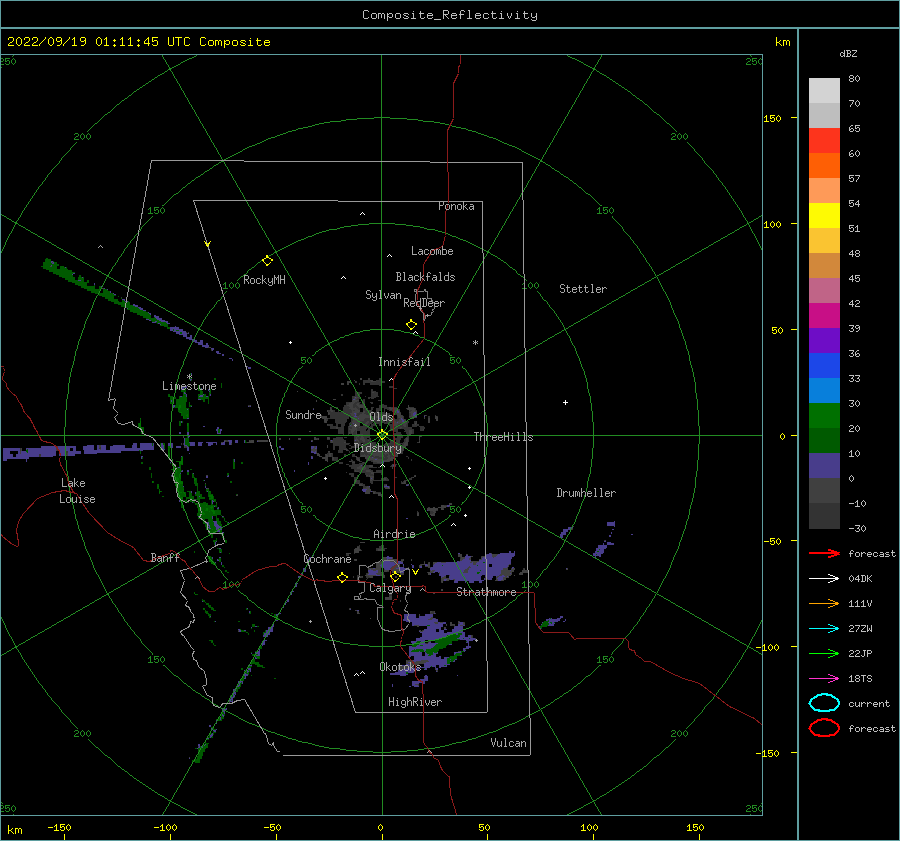
Task: Click the Calgary city label
Action: tap(390, 588)
